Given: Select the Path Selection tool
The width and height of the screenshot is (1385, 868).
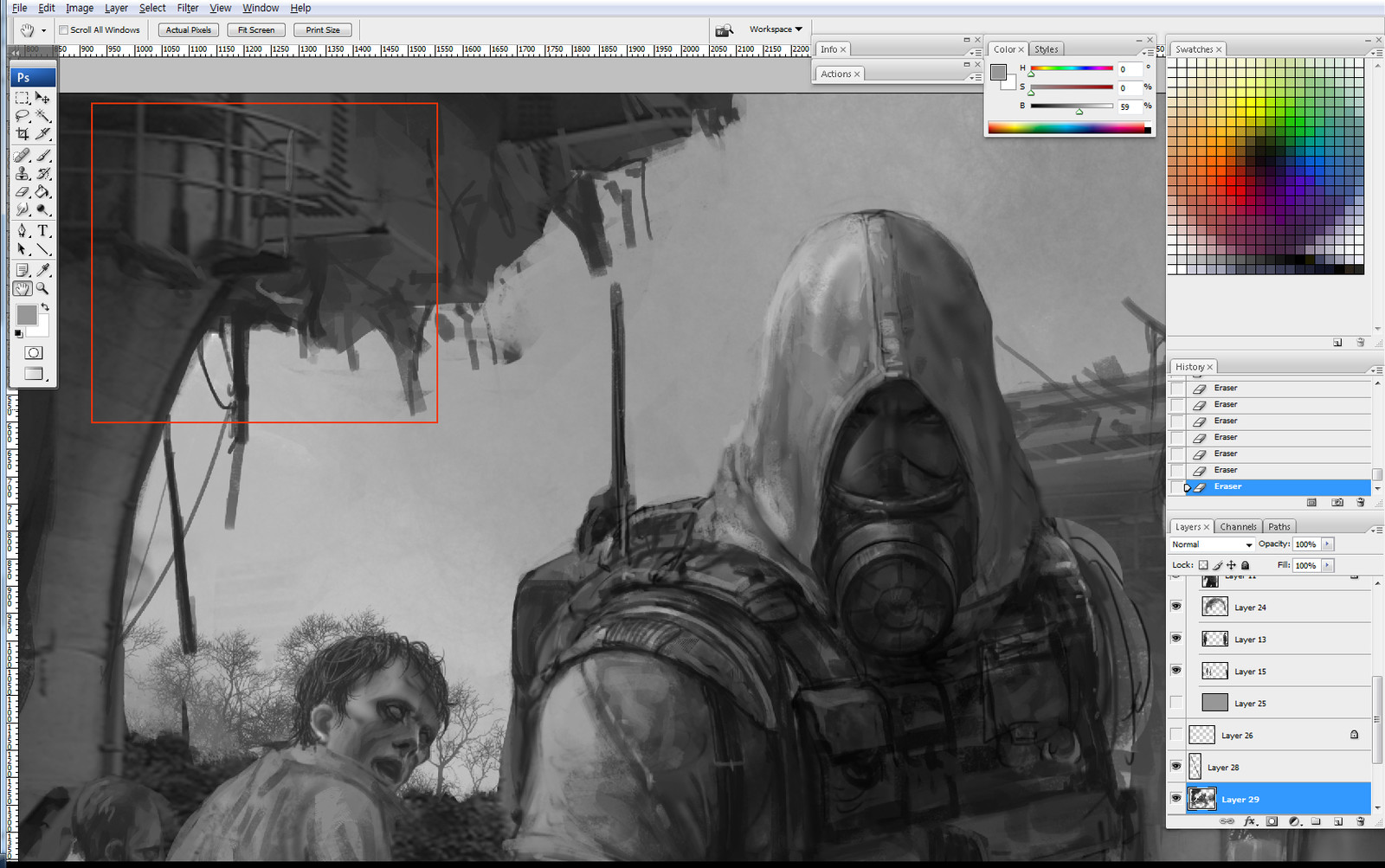Looking at the screenshot, I should coord(23,249).
